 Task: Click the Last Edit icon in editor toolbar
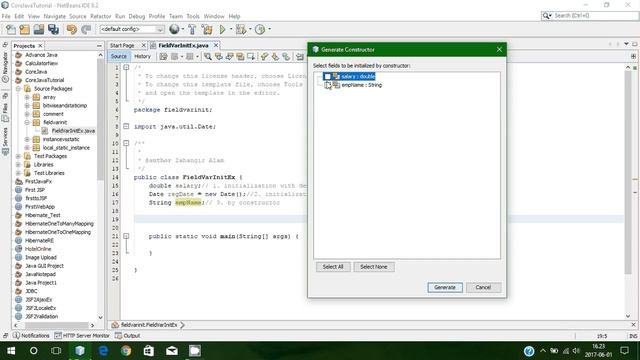163,57
